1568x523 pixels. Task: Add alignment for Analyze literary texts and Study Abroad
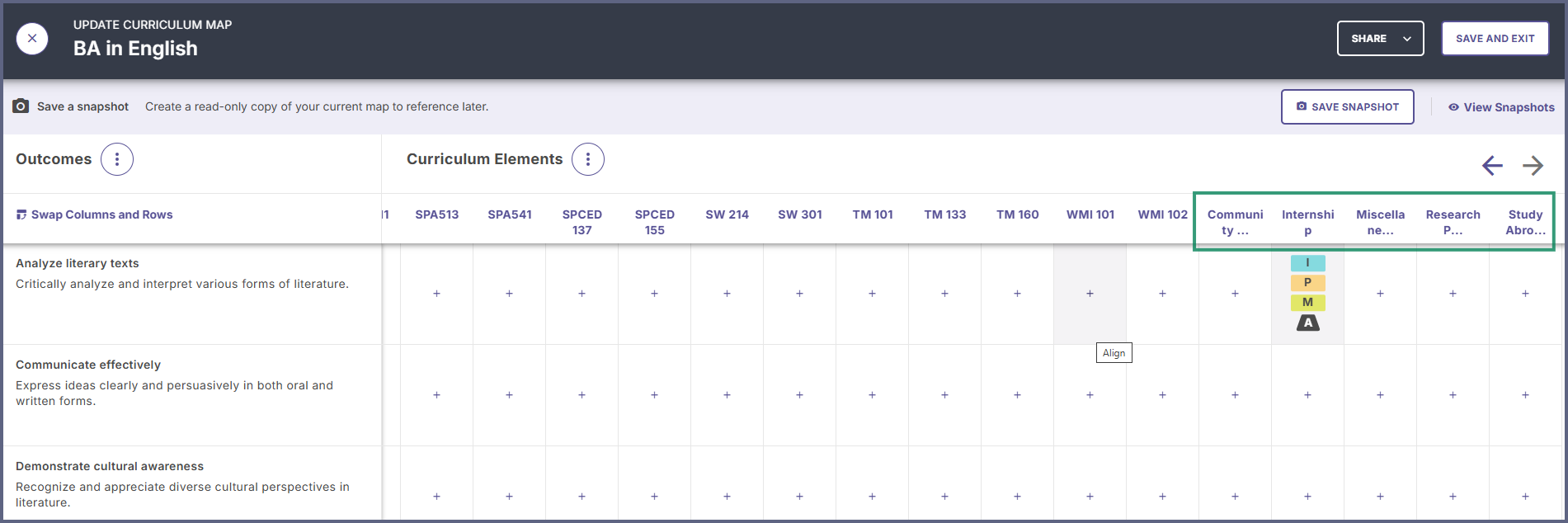click(x=1526, y=294)
